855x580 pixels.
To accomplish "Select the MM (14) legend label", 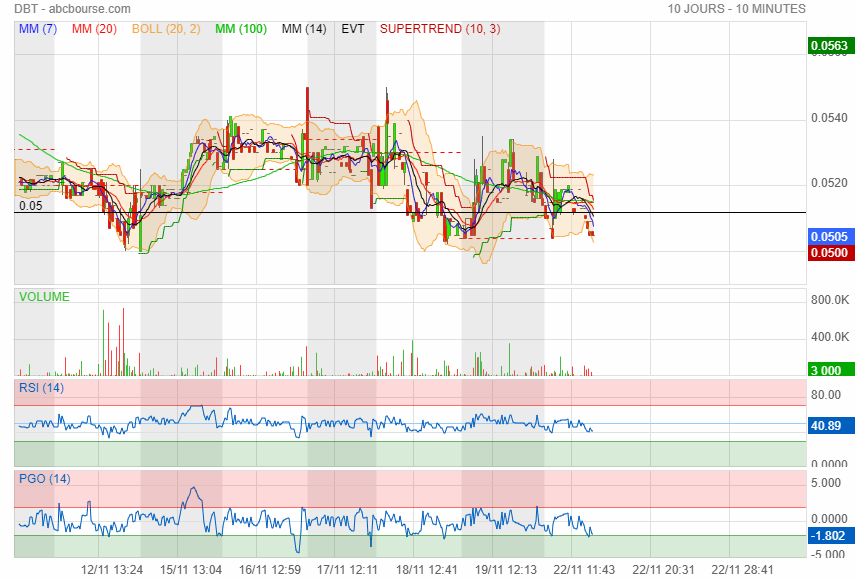I will pyautogui.click(x=304, y=29).
